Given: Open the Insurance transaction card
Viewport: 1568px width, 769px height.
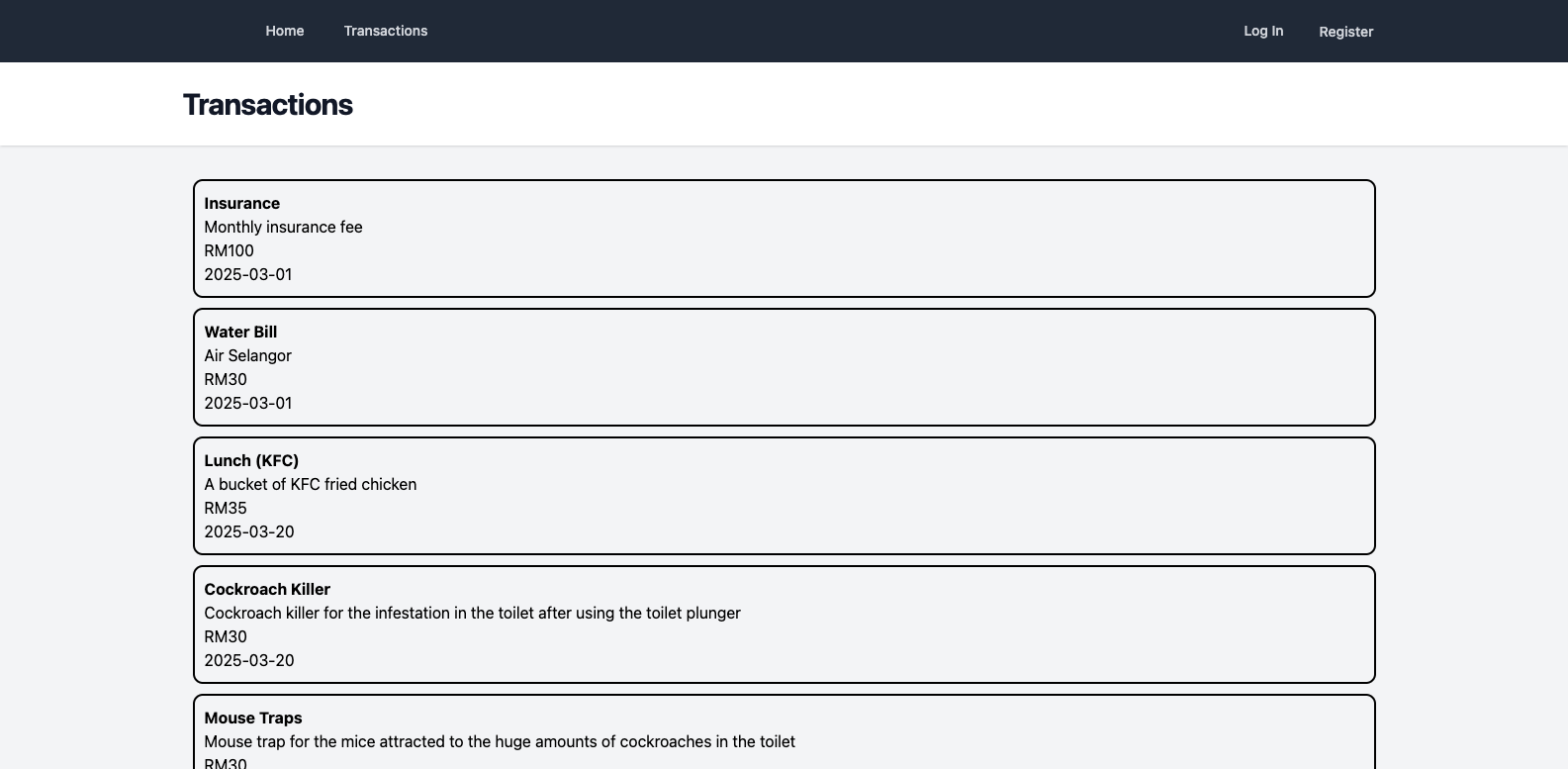Looking at the screenshot, I should click(784, 239).
